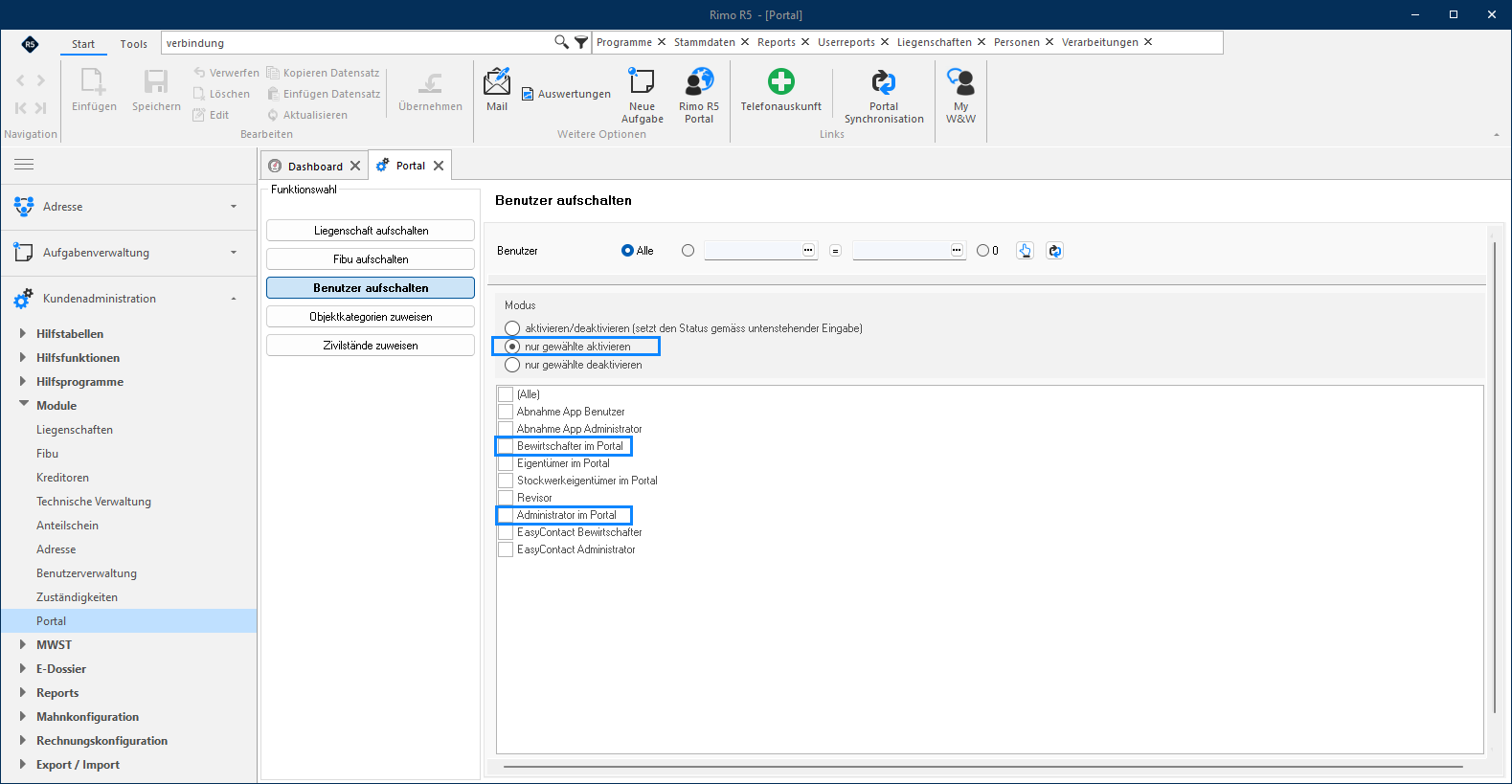Toggle the hamburger sidebar menu
1512x784 pixels.
click(24, 165)
